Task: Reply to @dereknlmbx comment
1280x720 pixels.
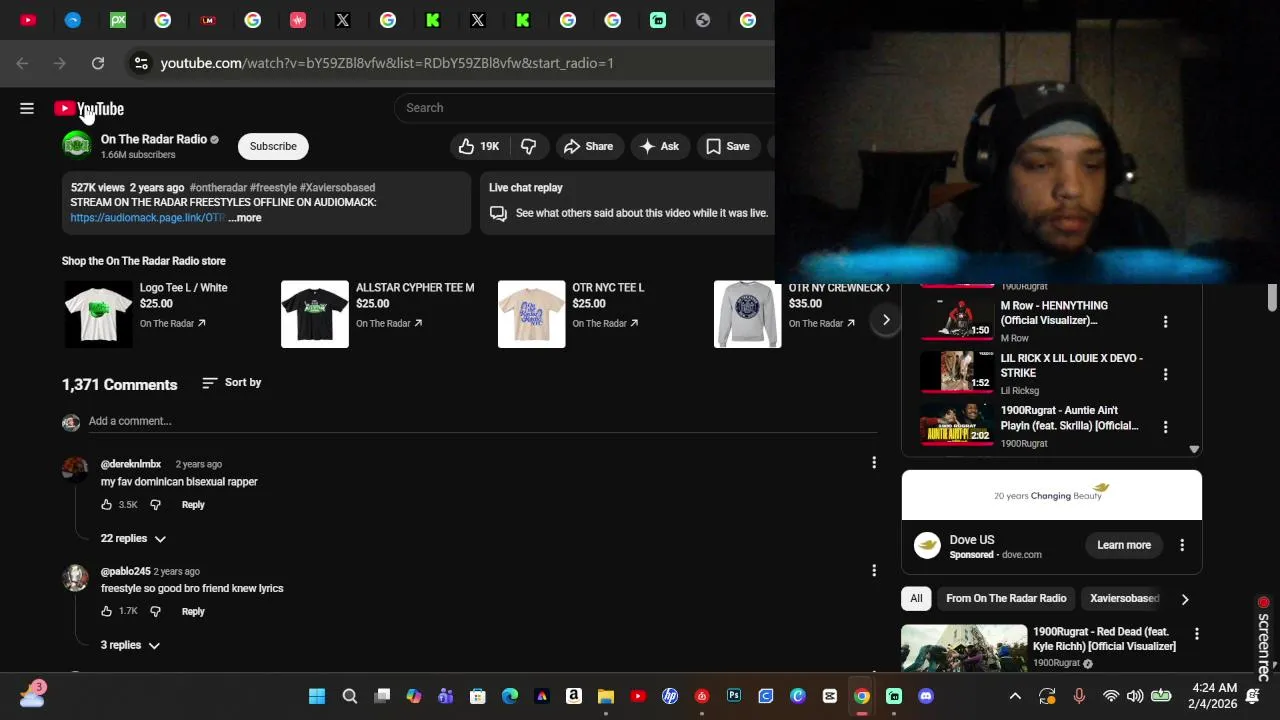Action: pos(193,505)
